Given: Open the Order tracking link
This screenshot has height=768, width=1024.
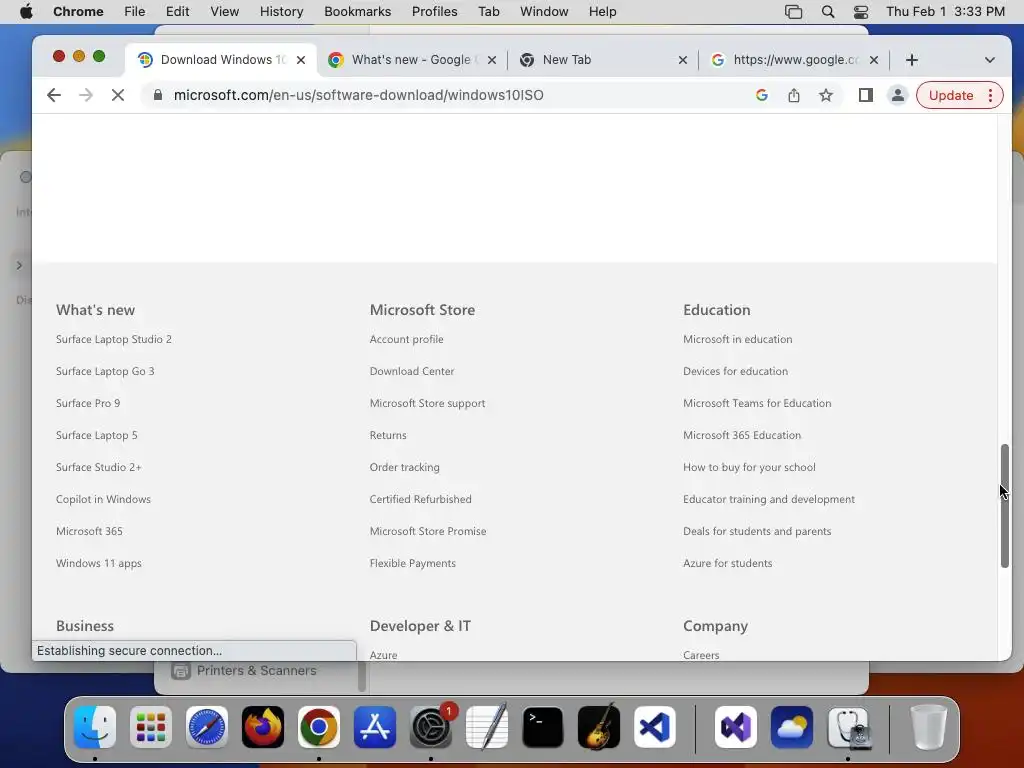Looking at the screenshot, I should [x=404, y=467].
